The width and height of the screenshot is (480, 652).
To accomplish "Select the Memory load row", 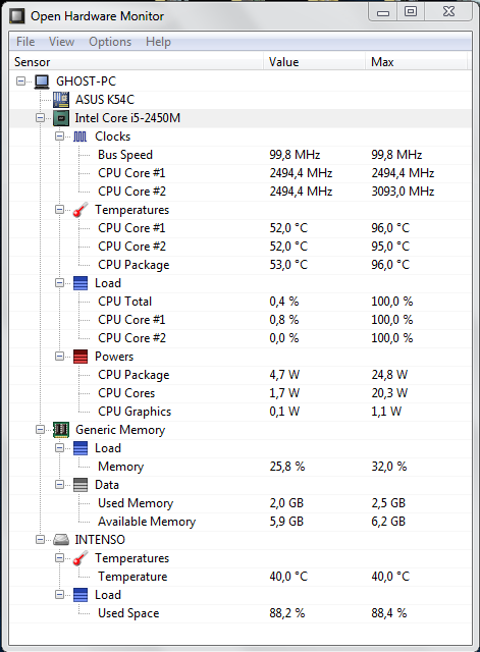I will [240, 467].
